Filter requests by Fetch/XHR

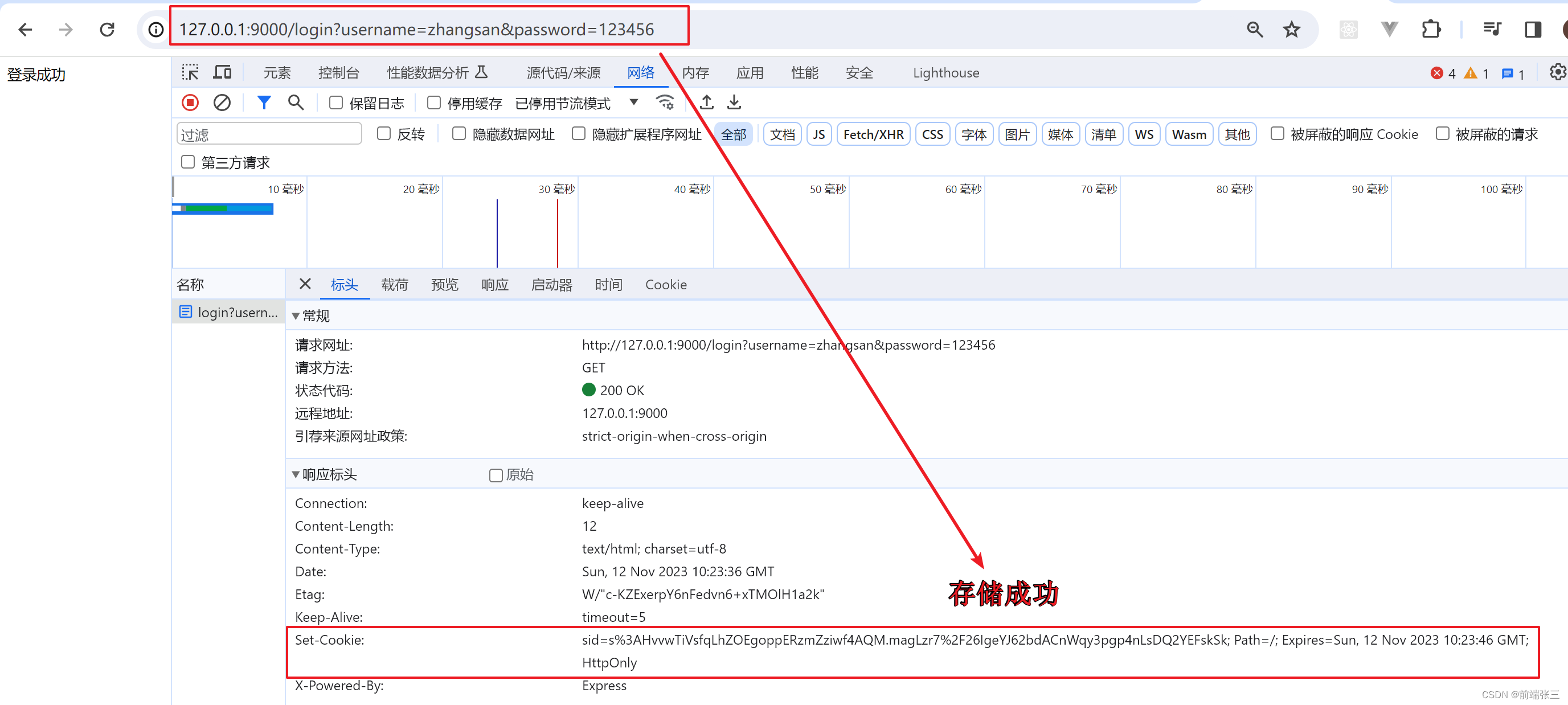pyautogui.click(x=873, y=134)
